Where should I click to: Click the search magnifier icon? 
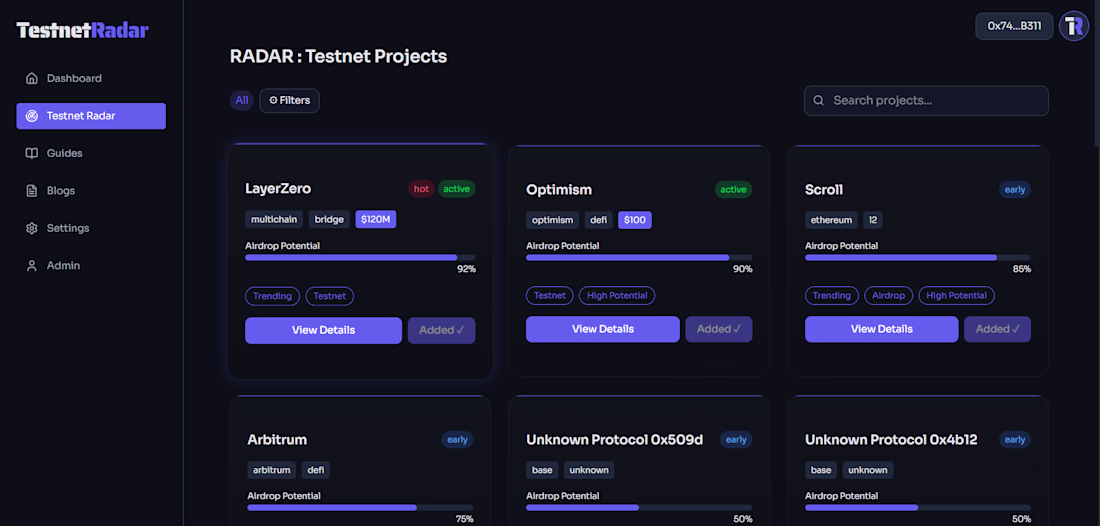pos(818,101)
